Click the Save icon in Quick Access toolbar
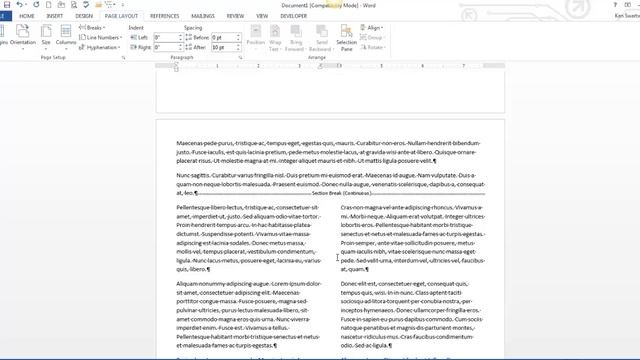Image resolution: width=640 pixels, height=360 pixels. pyautogui.click(x=7, y=5)
